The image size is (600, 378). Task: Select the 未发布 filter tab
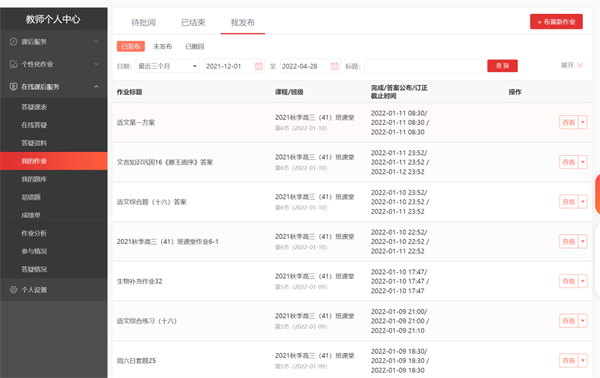(x=163, y=46)
